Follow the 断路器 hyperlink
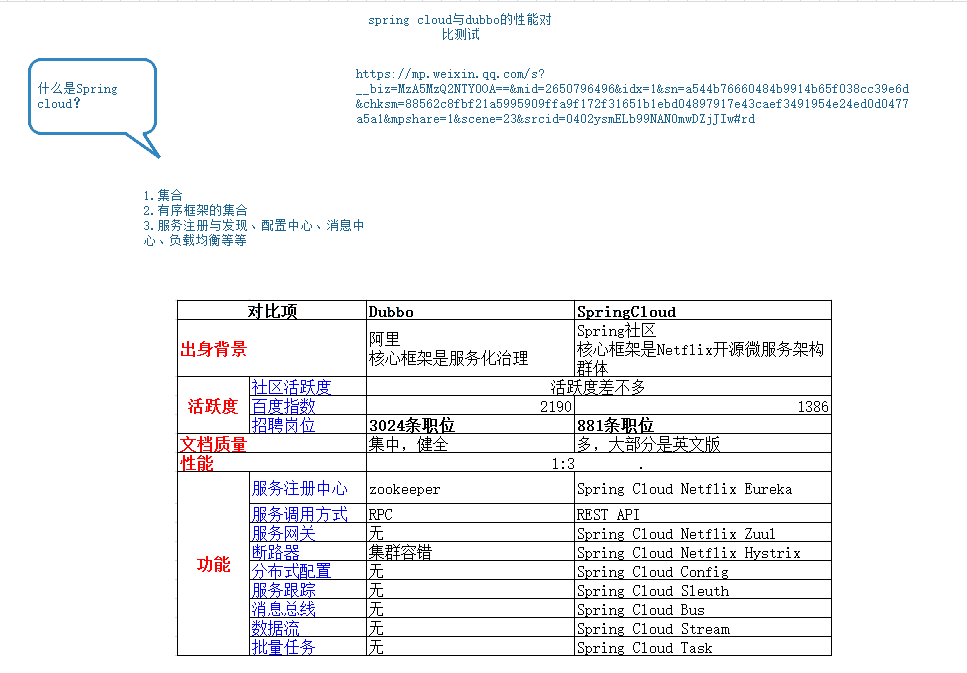The height and width of the screenshot is (673, 967). coord(275,552)
